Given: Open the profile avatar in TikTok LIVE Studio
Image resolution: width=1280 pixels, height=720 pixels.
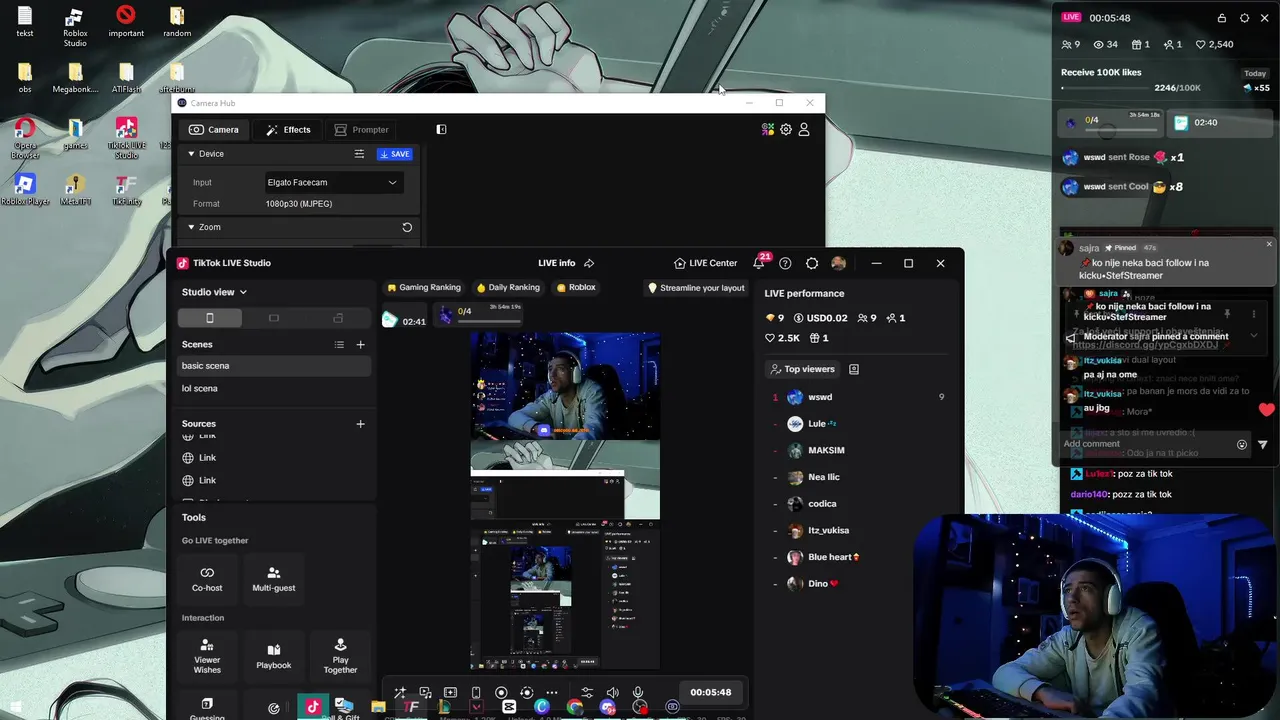Looking at the screenshot, I should coord(838,263).
